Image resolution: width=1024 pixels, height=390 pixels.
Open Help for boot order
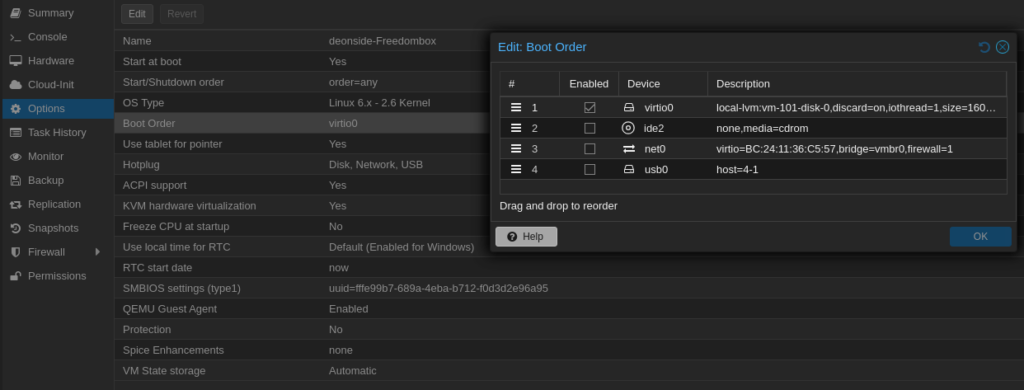tap(526, 236)
